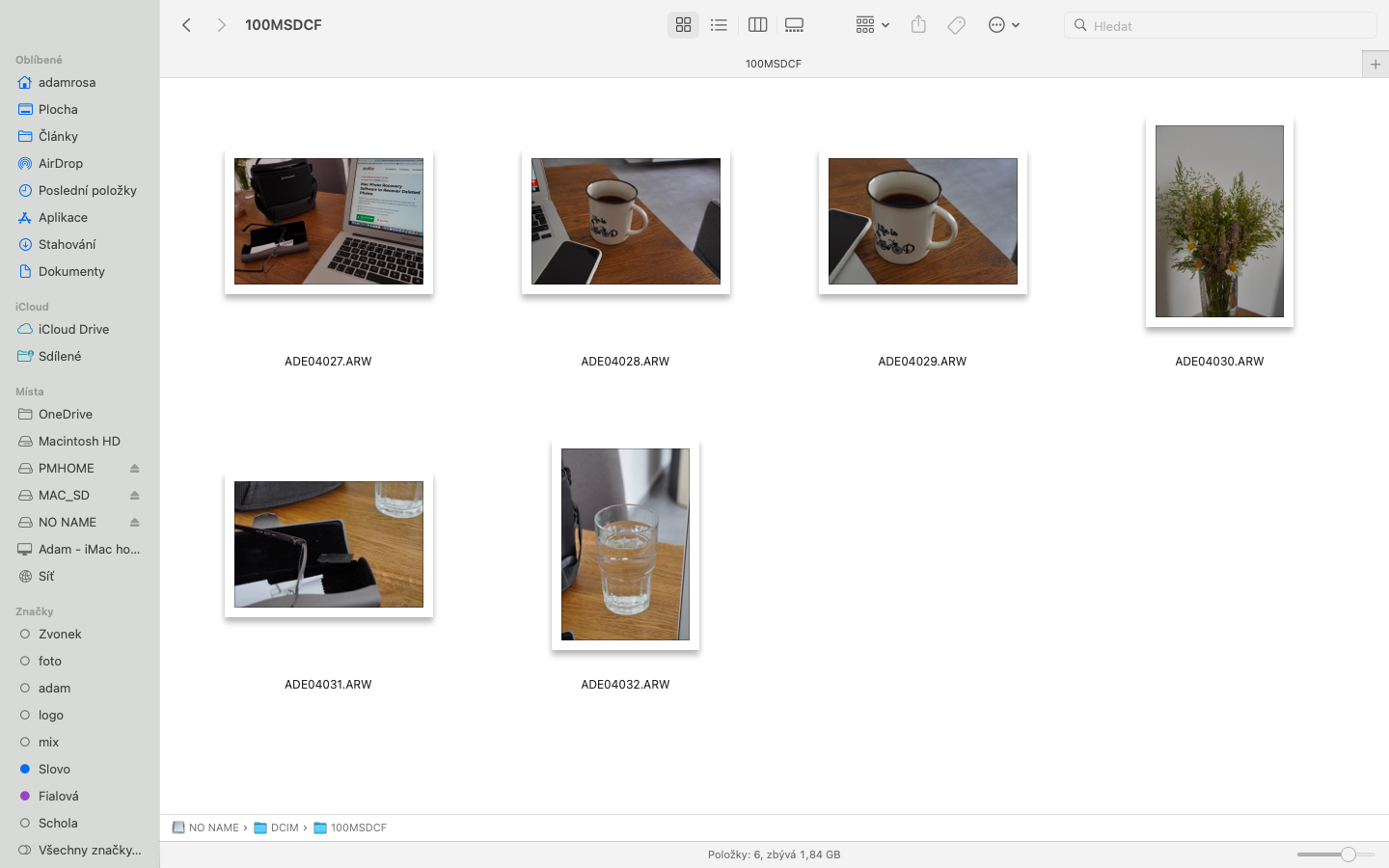Click the ADE04027.ARW file name label

point(328,362)
